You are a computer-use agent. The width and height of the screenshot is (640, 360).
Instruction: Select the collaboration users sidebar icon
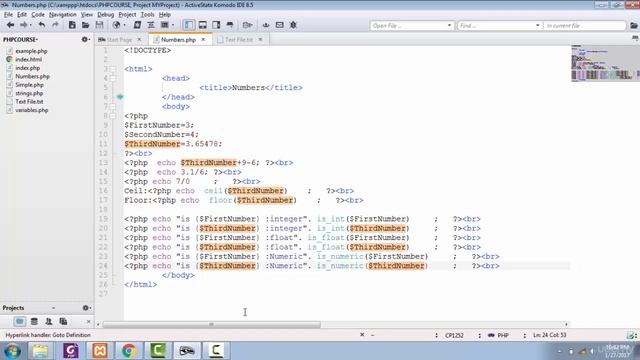[x=49, y=322]
